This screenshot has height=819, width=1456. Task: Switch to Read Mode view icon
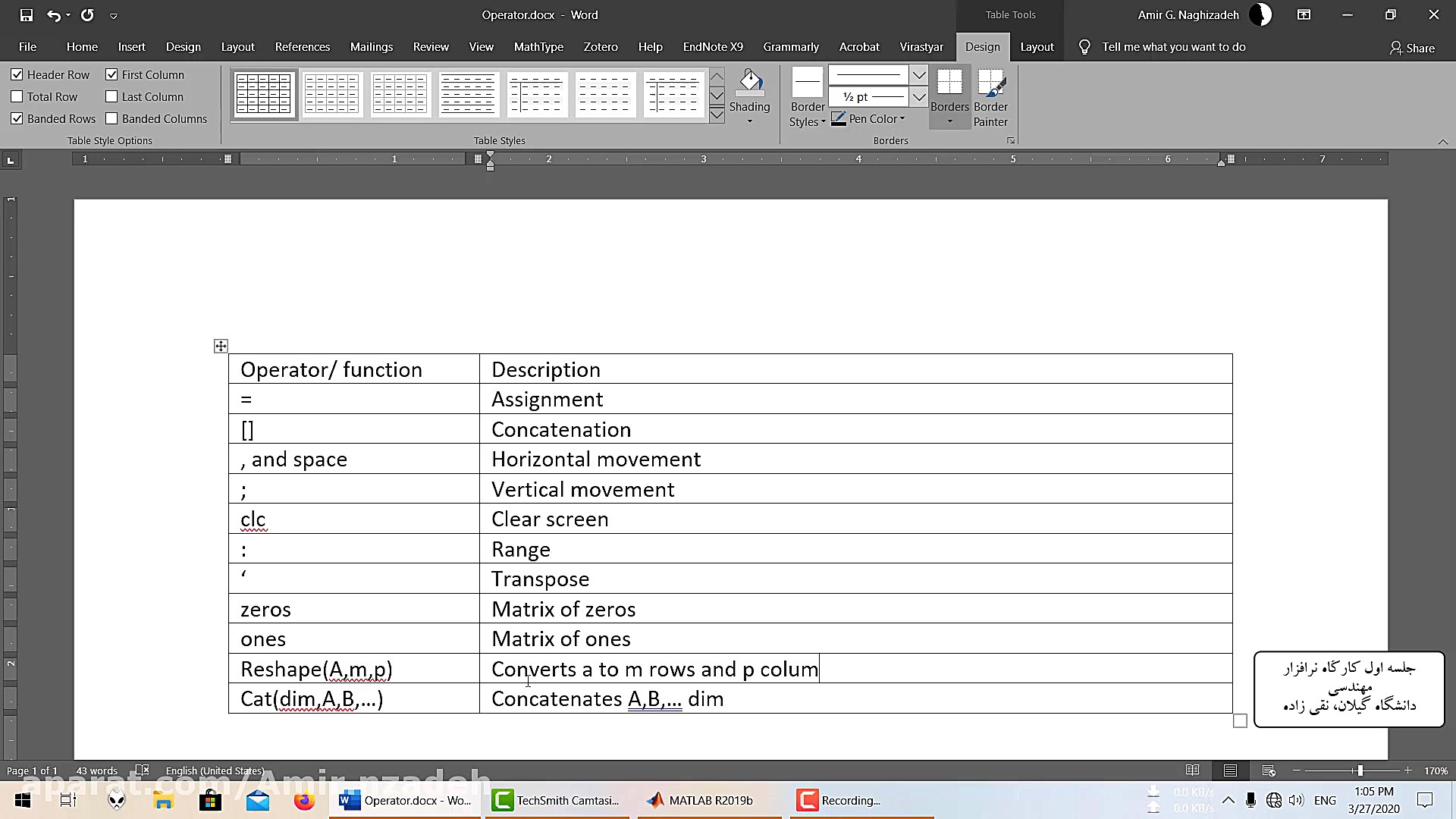click(x=1192, y=770)
